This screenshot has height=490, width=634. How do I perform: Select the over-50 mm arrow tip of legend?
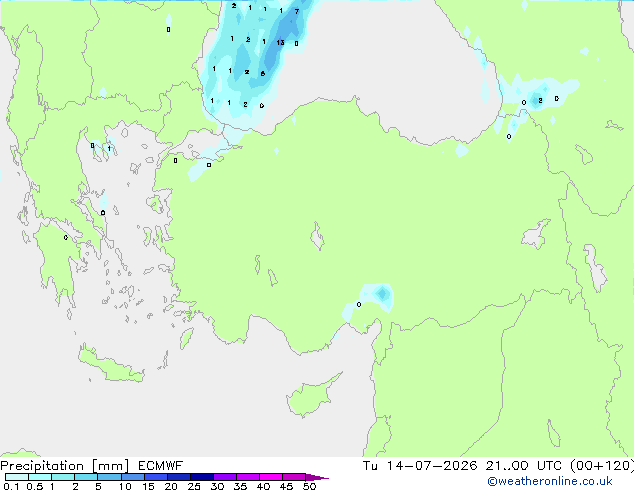317,477
